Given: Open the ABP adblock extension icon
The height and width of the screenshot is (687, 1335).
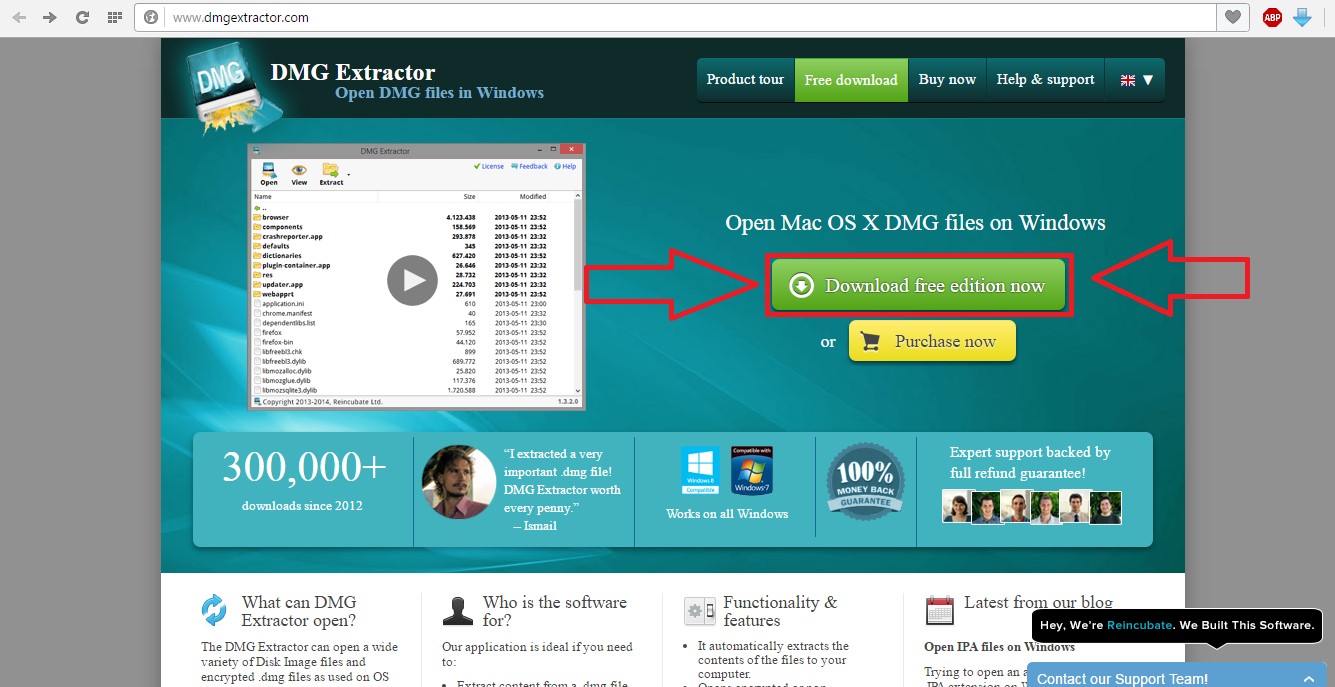Looking at the screenshot, I should (x=1272, y=17).
